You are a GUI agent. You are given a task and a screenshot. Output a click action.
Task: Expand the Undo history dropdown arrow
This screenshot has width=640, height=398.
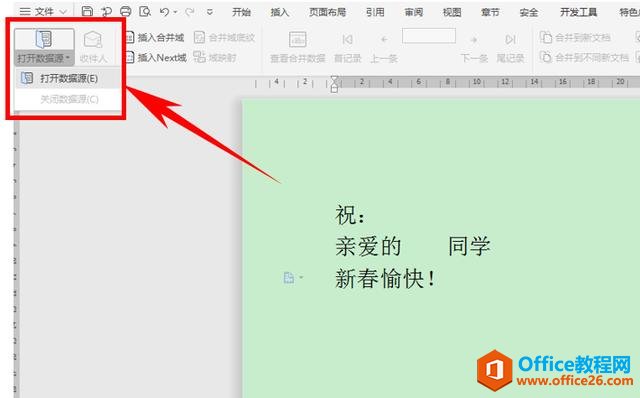pos(176,12)
